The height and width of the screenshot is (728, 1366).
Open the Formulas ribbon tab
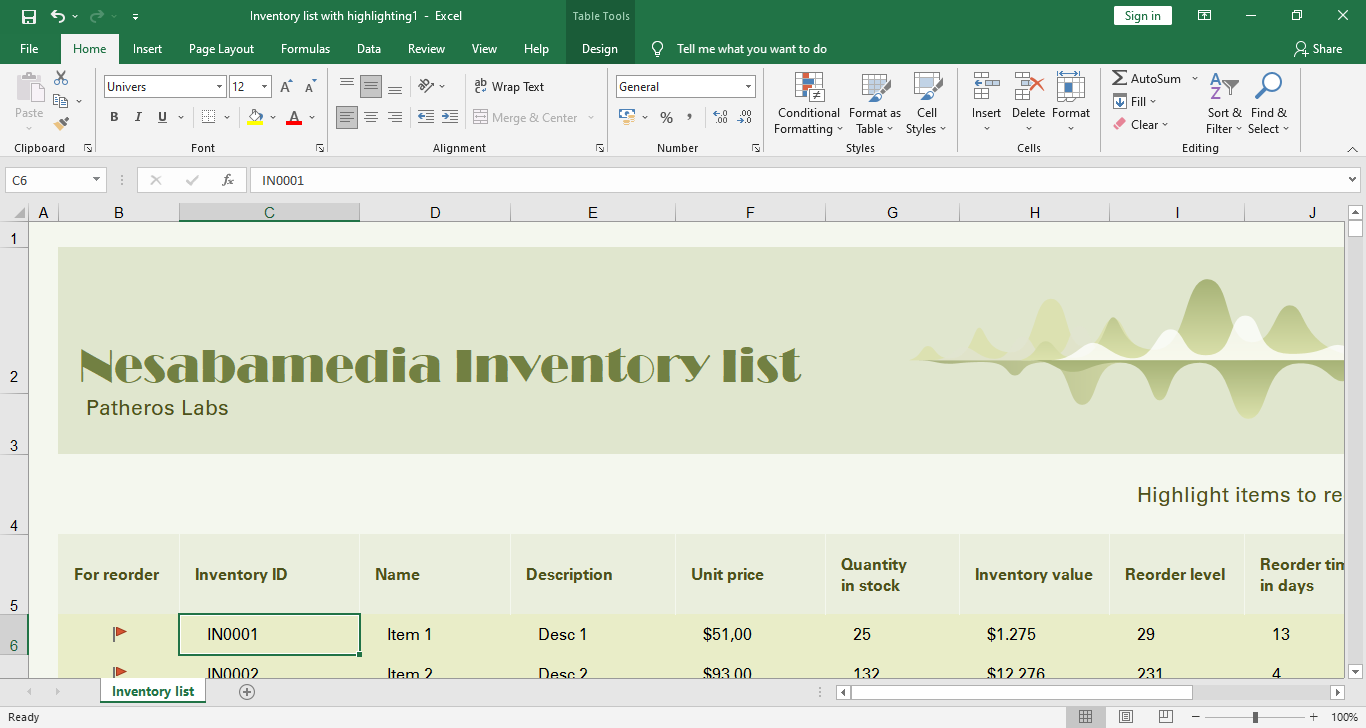(x=305, y=49)
